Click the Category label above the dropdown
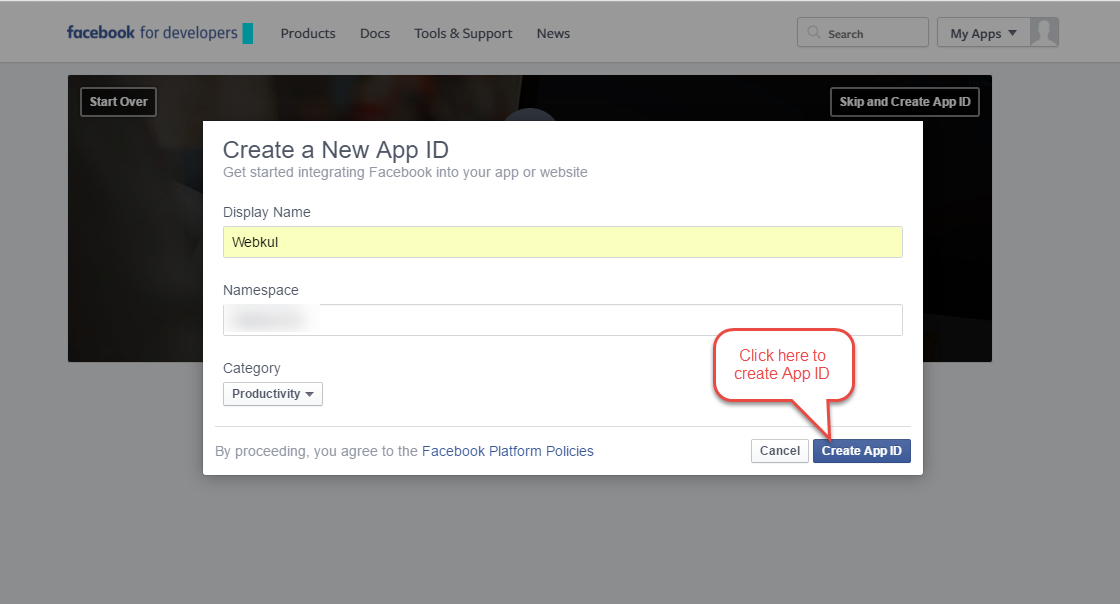 pyautogui.click(x=252, y=368)
